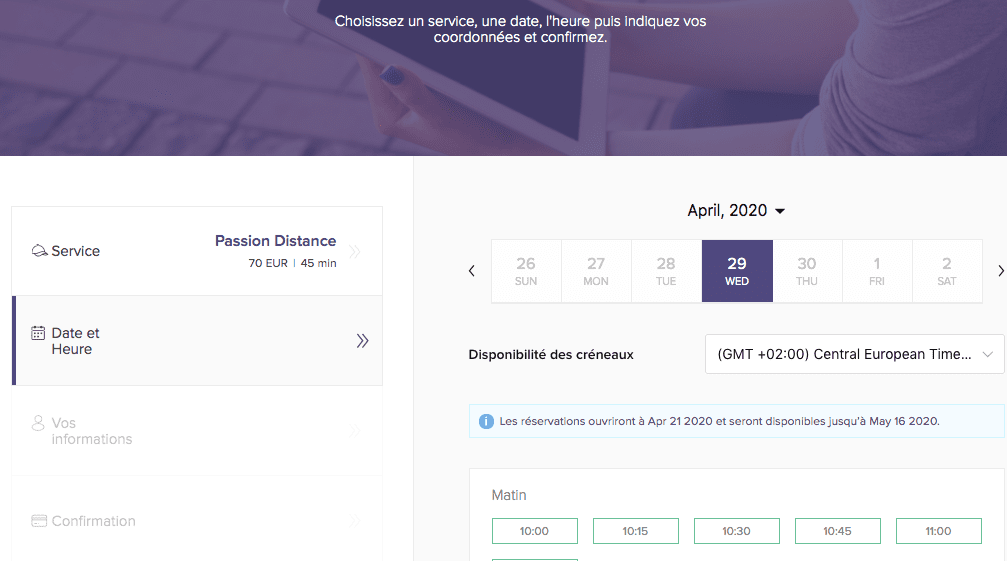The image size is (1007, 561).
Task: Select Friday 1 in the date strip
Action: pyautogui.click(x=877, y=271)
